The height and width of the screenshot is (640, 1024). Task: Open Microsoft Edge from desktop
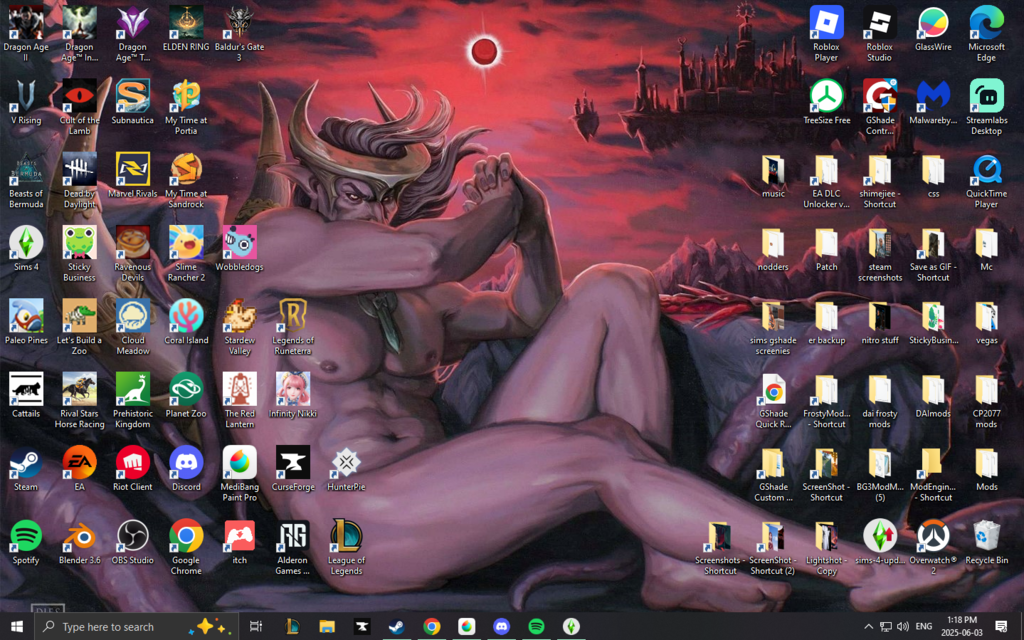(x=987, y=34)
